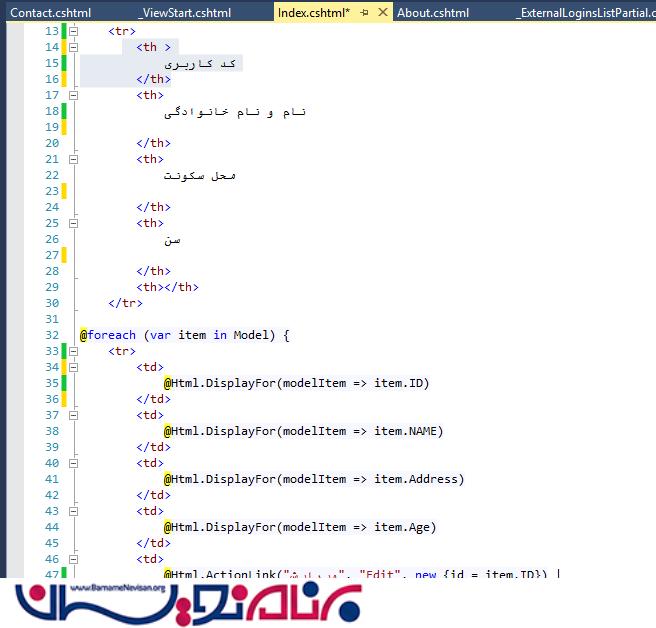Screen dimensions: 656x628
Task: Pin the Index.cshtml tab
Action: [x=365, y=13]
